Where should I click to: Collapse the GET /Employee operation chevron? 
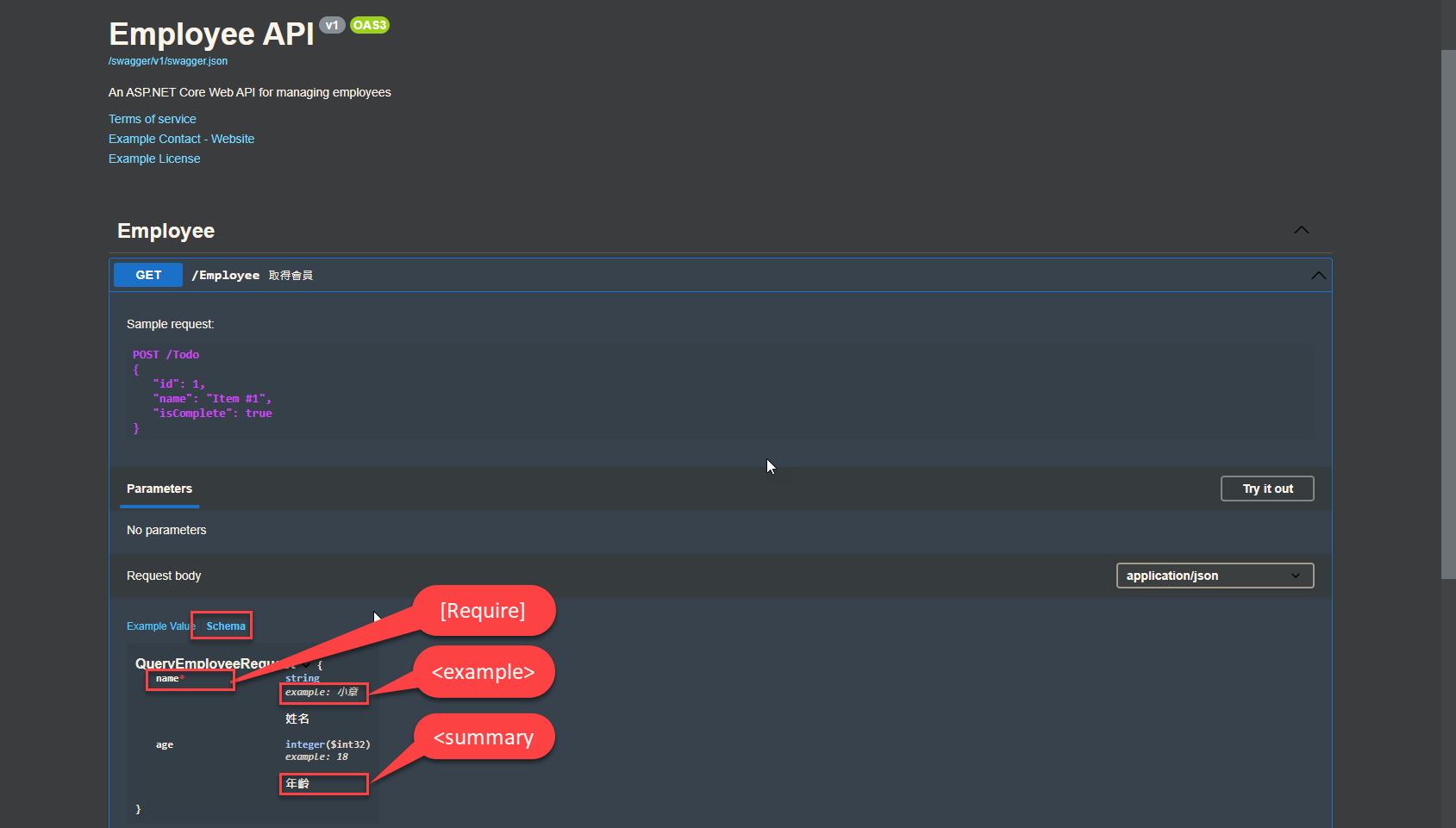1317,276
